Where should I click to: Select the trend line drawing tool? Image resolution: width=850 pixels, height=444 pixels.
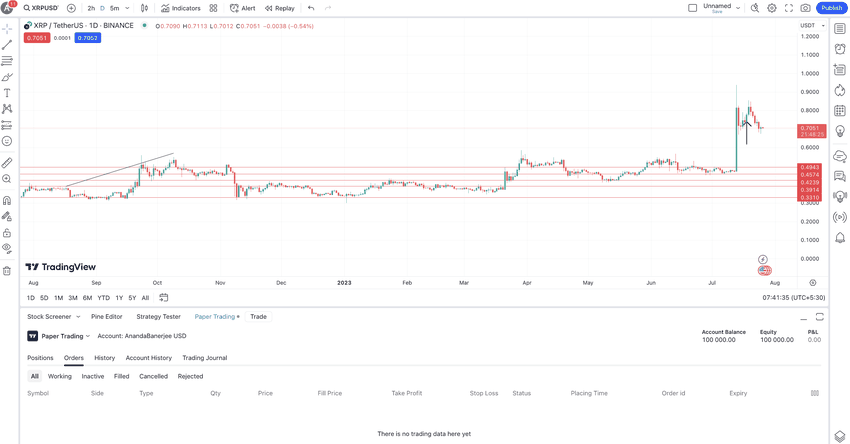pyautogui.click(x=7, y=45)
